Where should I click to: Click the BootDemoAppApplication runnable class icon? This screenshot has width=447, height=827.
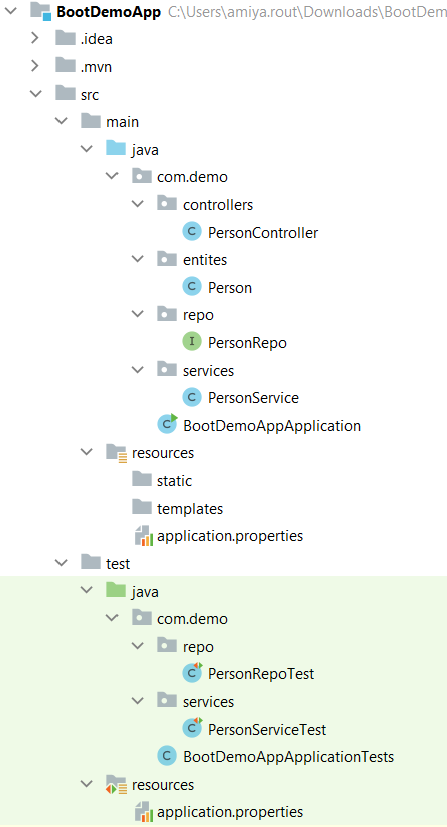(168, 424)
